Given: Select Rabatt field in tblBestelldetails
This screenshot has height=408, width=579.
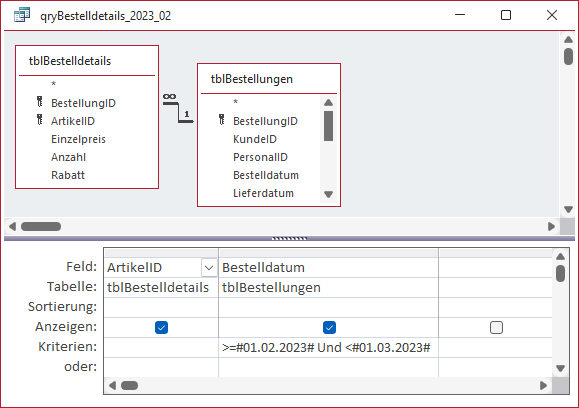Looking at the screenshot, I should pyautogui.click(x=68, y=175).
